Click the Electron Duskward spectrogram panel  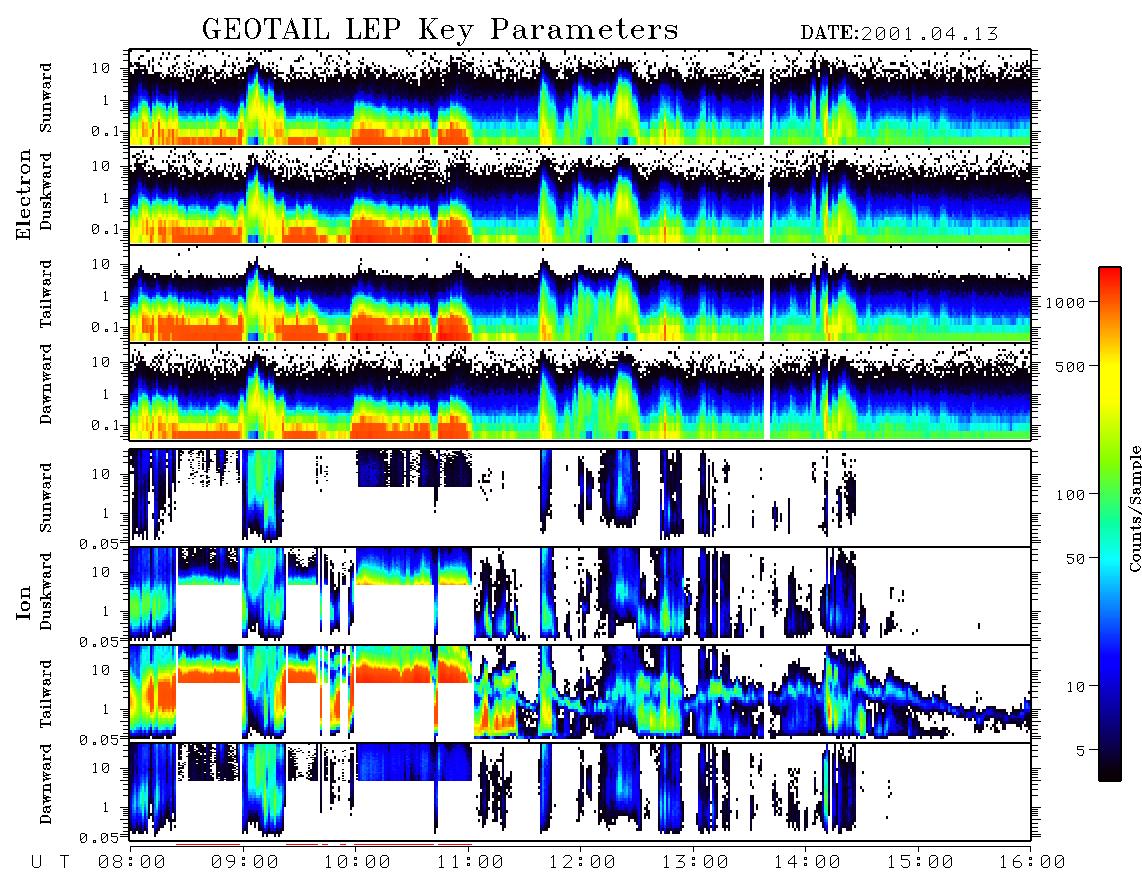[580, 195]
